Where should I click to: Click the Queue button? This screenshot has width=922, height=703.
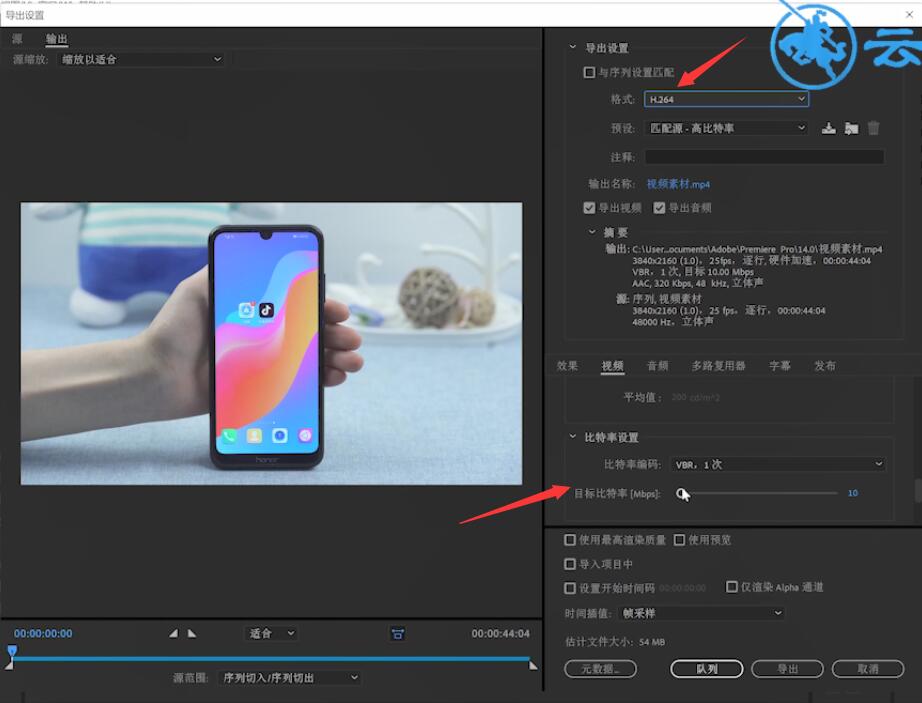pos(707,668)
